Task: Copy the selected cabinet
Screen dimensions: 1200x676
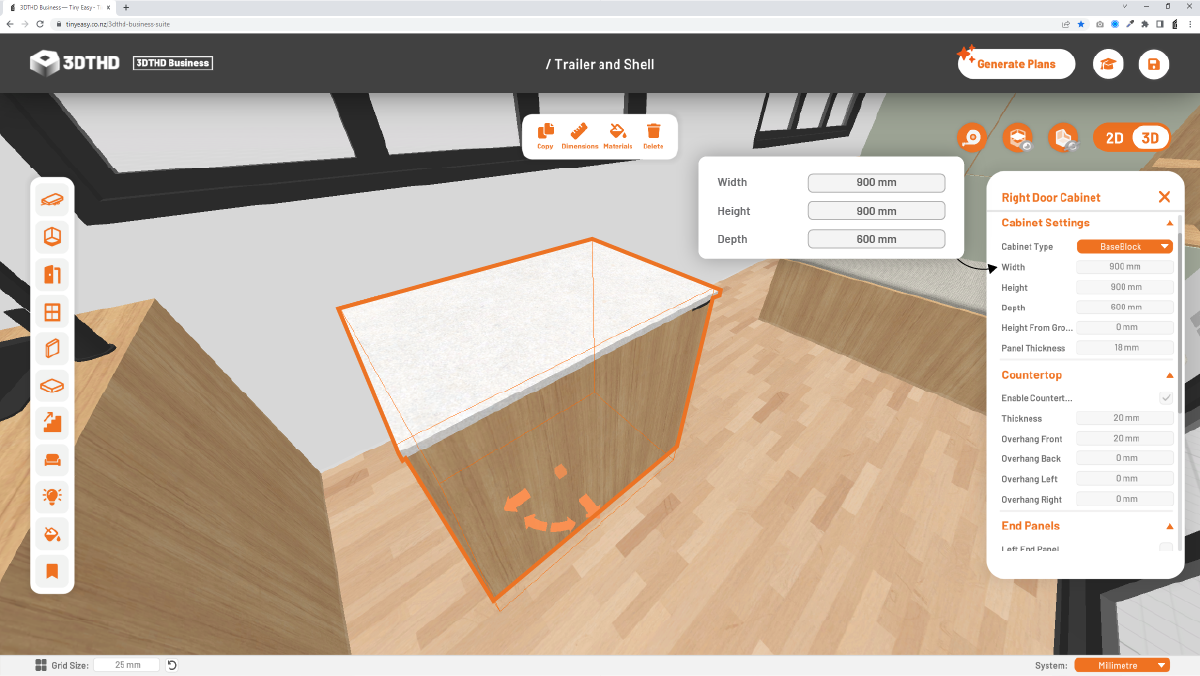Action: (x=545, y=136)
